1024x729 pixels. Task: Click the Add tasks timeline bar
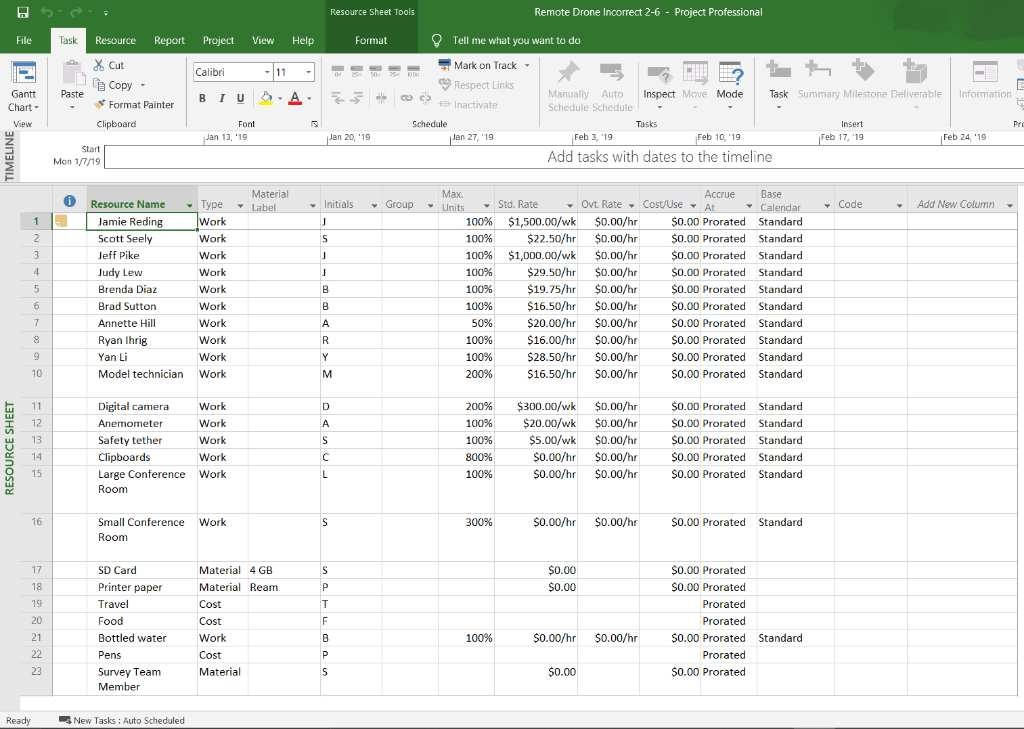coord(560,157)
